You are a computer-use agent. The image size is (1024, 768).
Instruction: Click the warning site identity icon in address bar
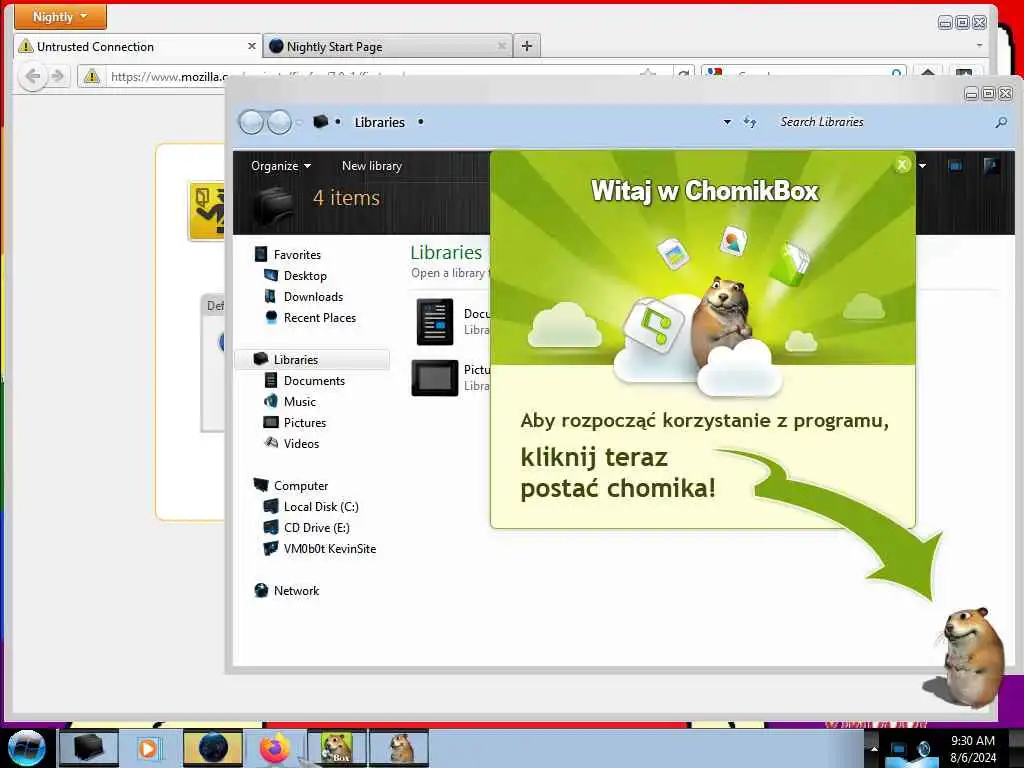tap(91, 76)
